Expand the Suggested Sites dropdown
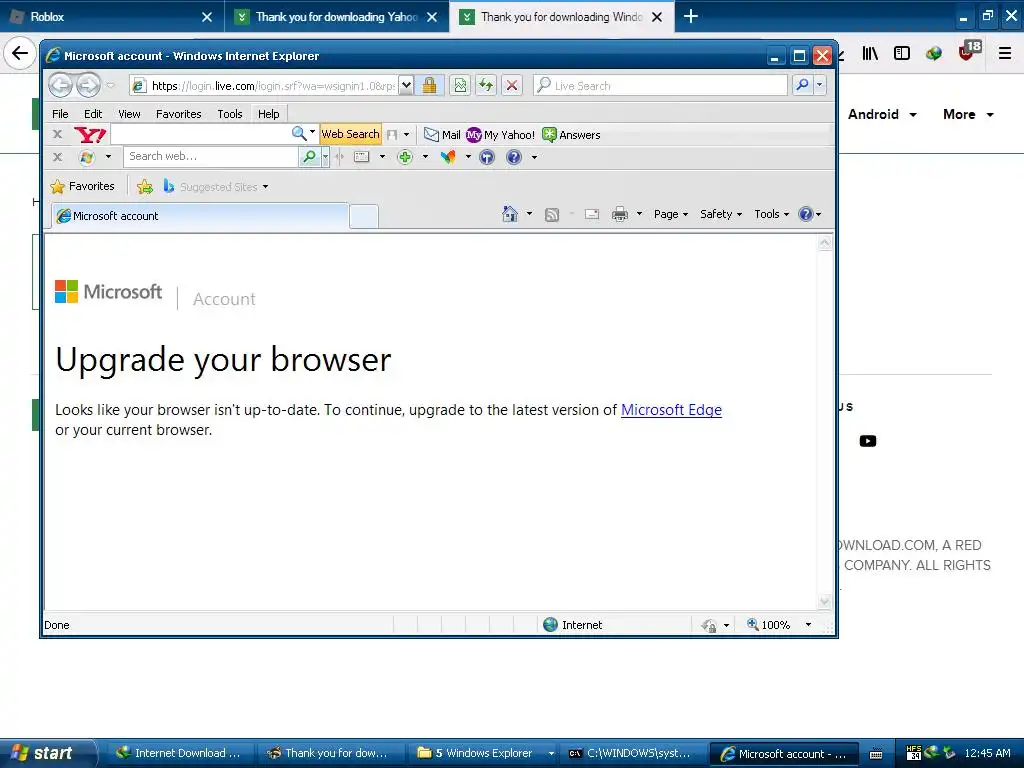 click(x=265, y=187)
